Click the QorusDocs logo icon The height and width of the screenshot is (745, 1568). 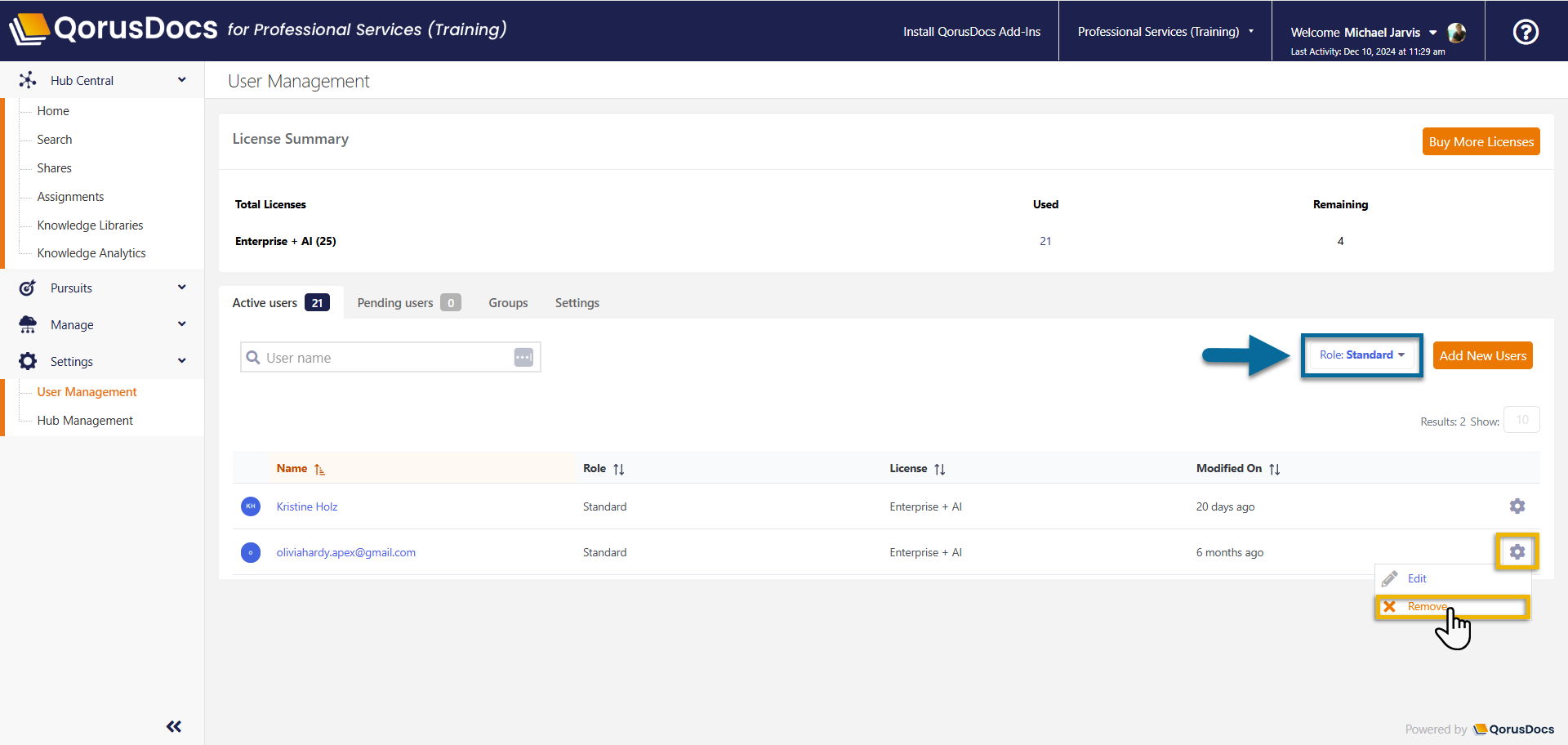[x=29, y=29]
